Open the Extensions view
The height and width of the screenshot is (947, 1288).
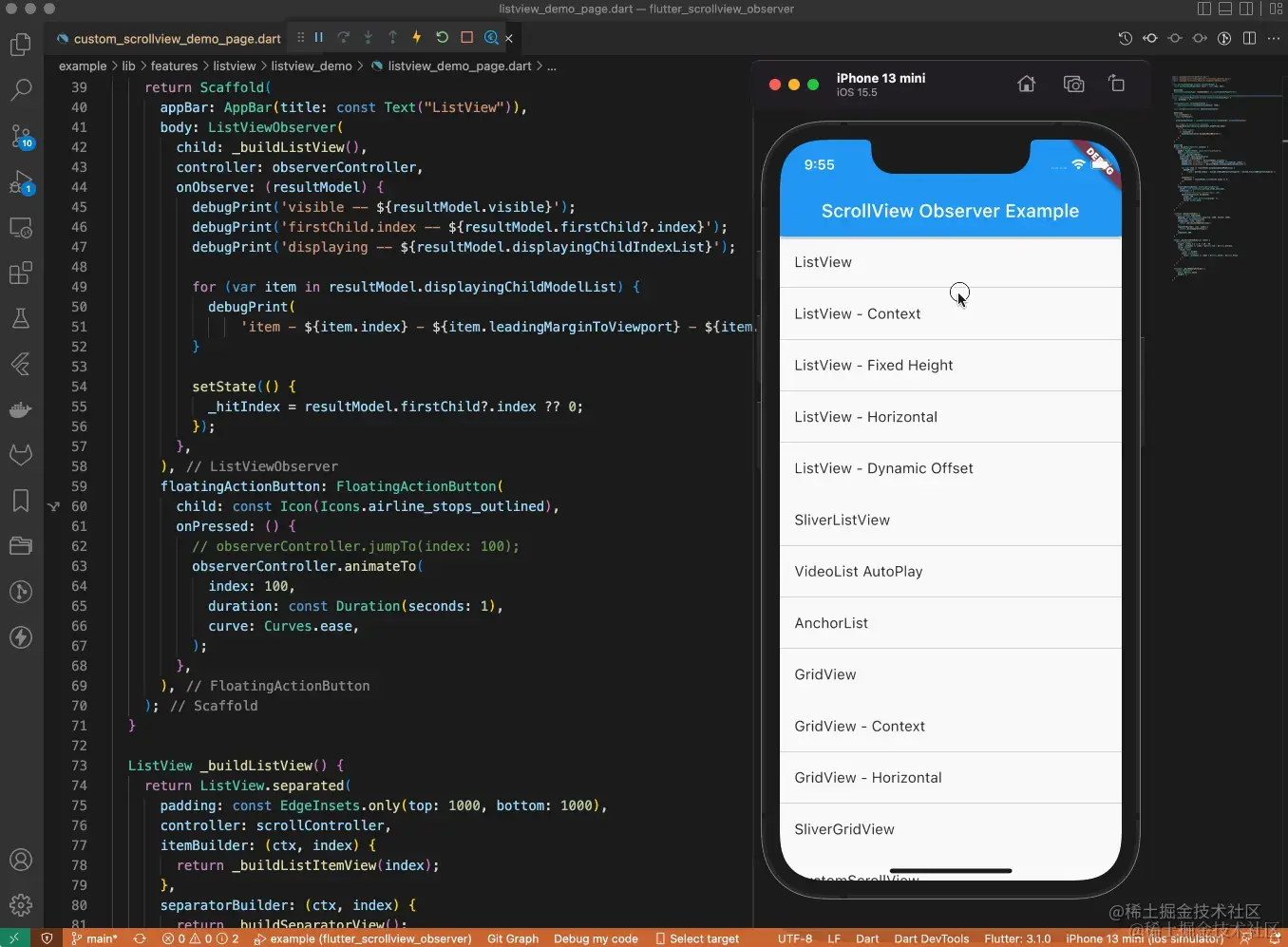(x=21, y=274)
